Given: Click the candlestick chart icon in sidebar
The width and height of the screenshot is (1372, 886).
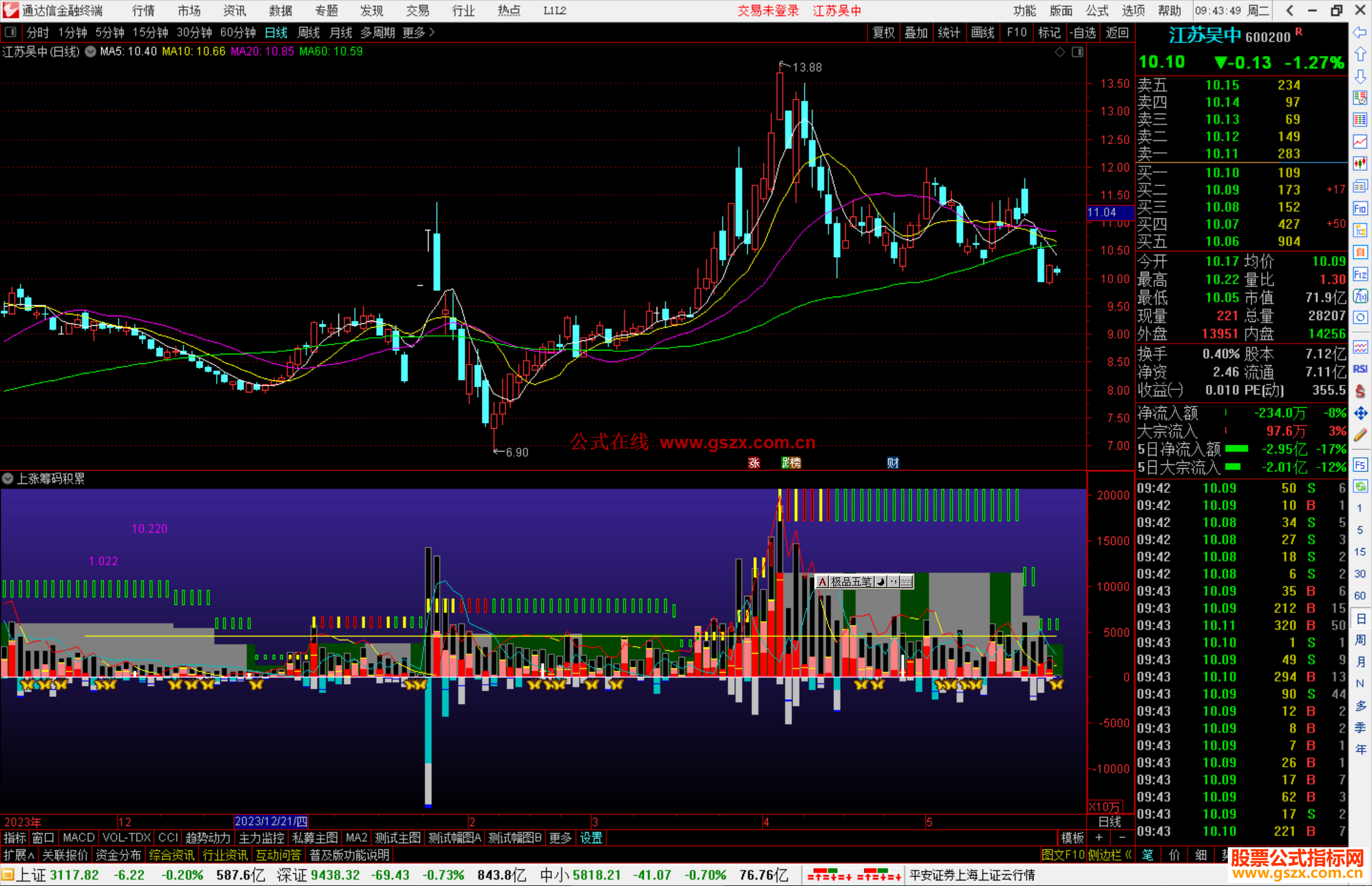Looking at the screenshot, I should [x=1360, y=163].
